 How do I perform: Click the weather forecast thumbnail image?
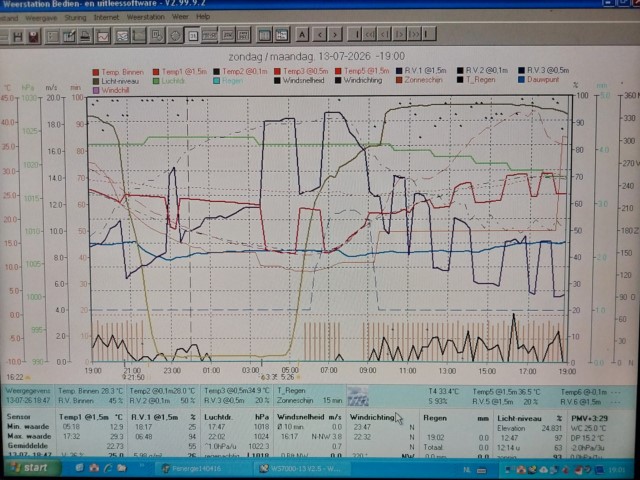coord(358,396)
